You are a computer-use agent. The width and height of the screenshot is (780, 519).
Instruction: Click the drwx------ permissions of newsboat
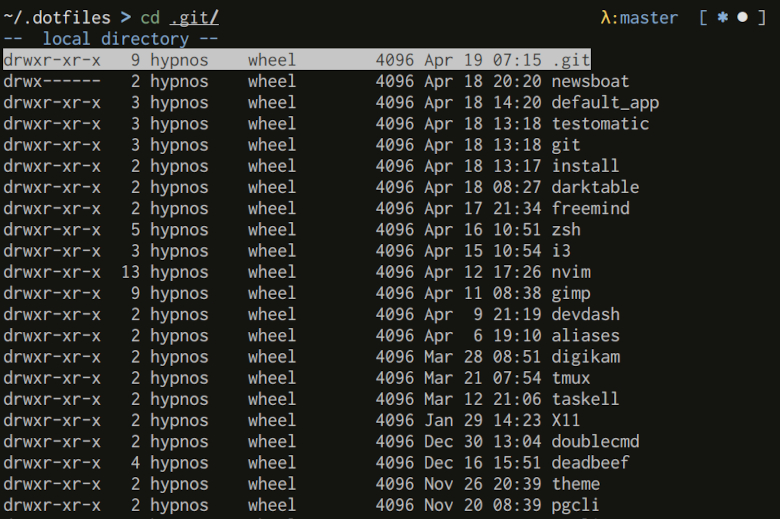point(52,81)
